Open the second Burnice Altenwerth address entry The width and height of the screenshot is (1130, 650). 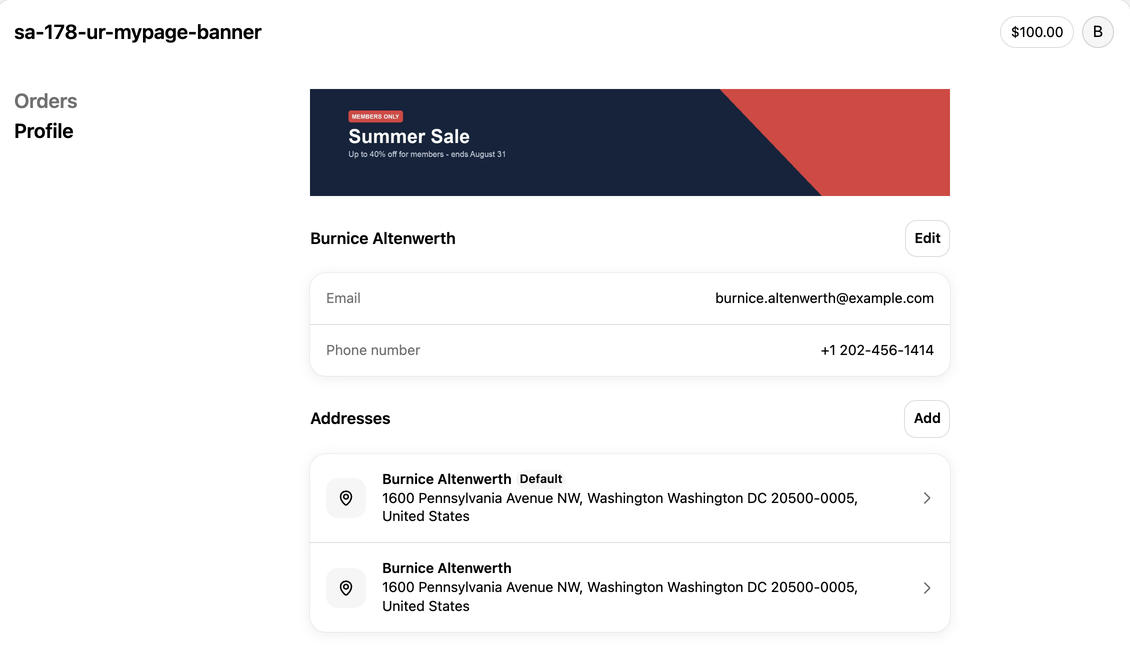(x=630, y=587)
